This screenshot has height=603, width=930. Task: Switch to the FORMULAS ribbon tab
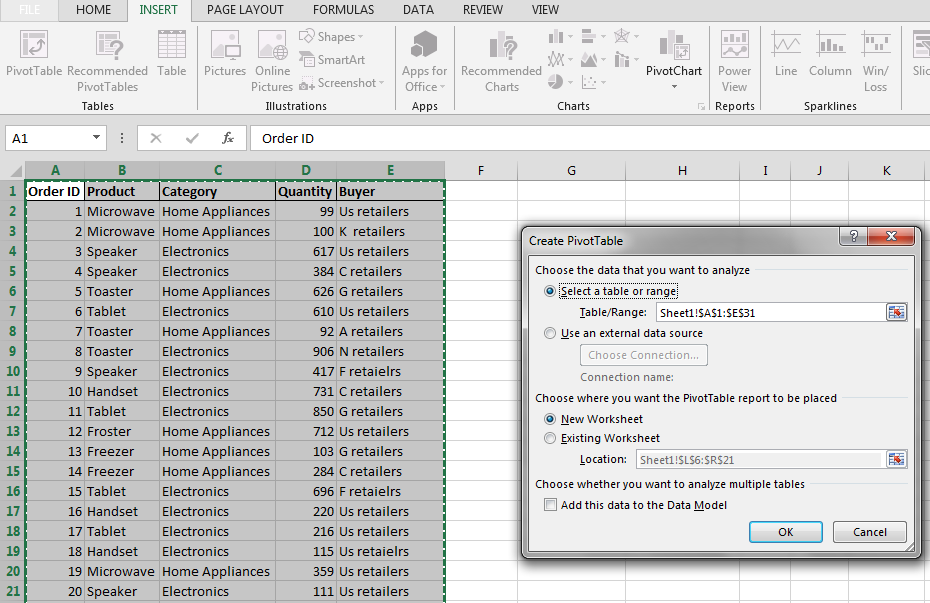pyautogui.click(x=343, y=10)
